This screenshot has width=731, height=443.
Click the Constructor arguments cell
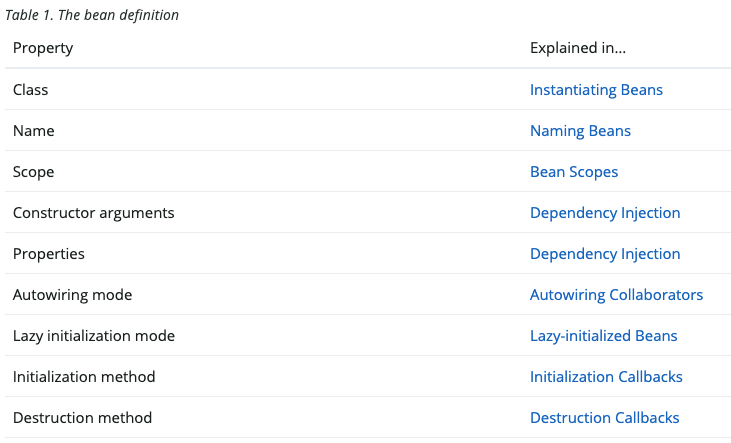94,213
